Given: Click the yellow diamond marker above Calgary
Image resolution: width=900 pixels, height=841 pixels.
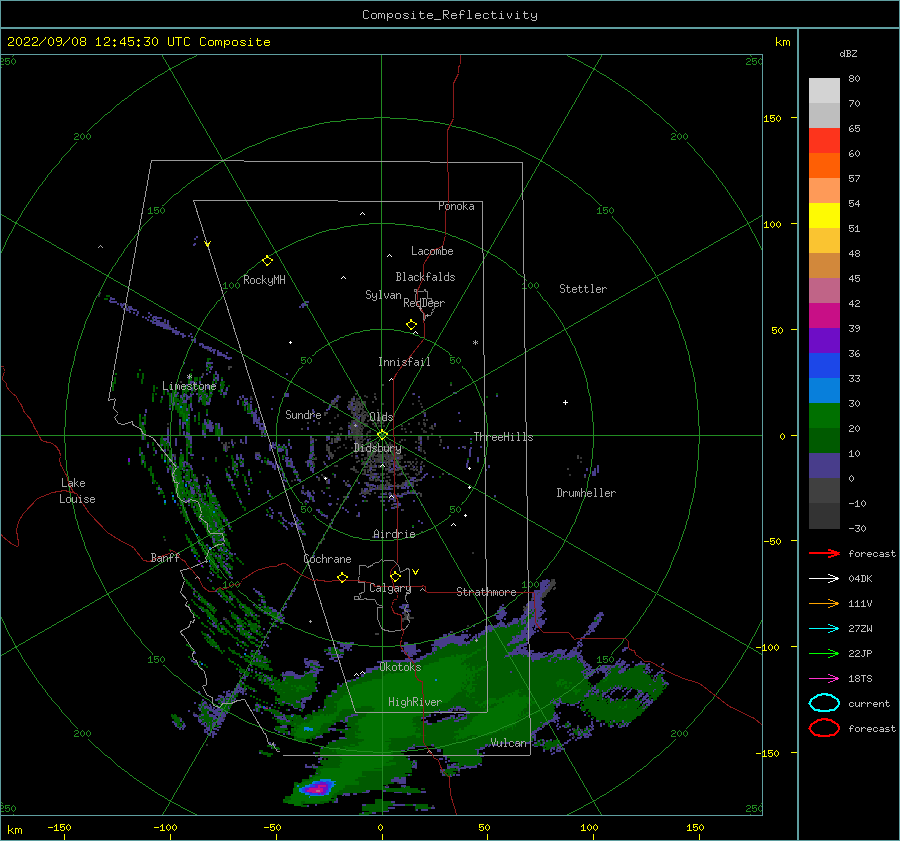Looking at the screenshot, I should pyautogui.click(x=395, y=576).
